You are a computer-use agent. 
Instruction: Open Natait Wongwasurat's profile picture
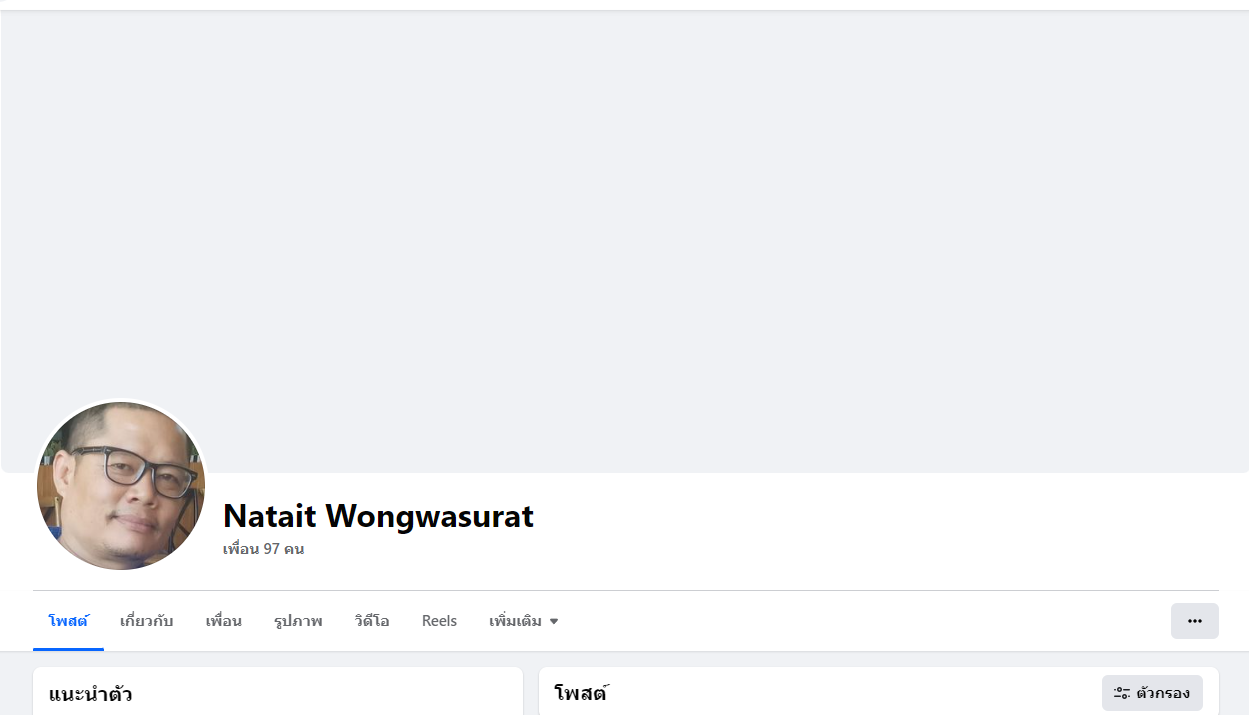[x=121, y=486]
